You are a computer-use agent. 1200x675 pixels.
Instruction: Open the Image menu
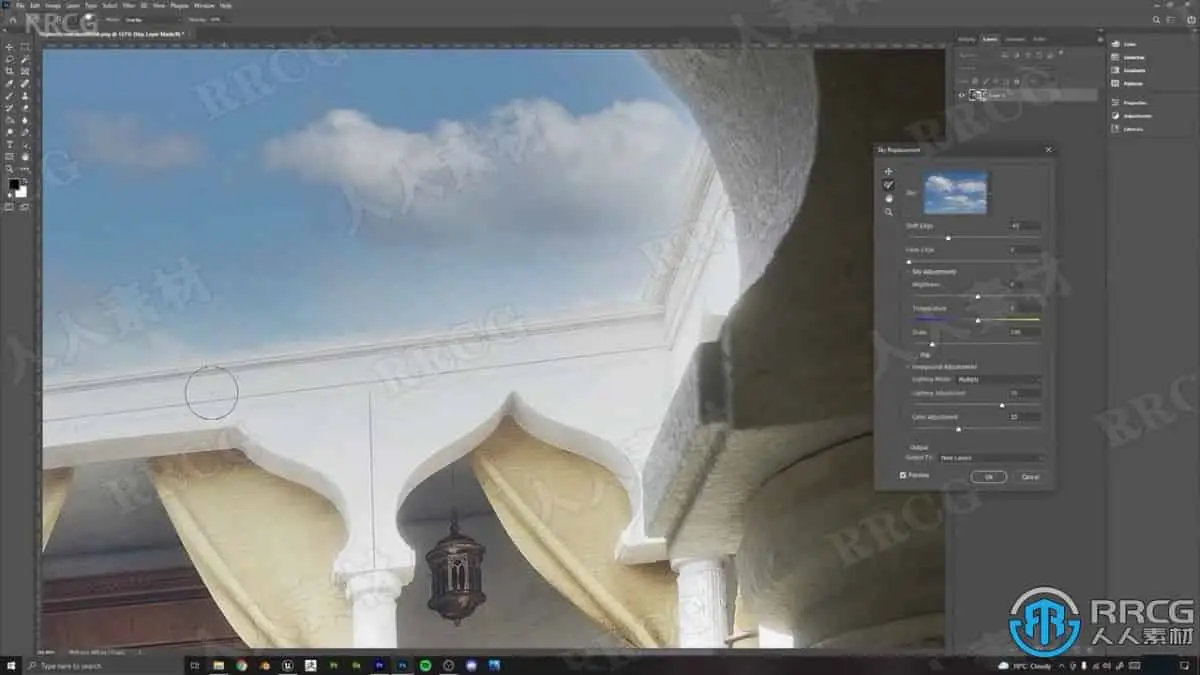pyautogui.click(x=52, y=5)
